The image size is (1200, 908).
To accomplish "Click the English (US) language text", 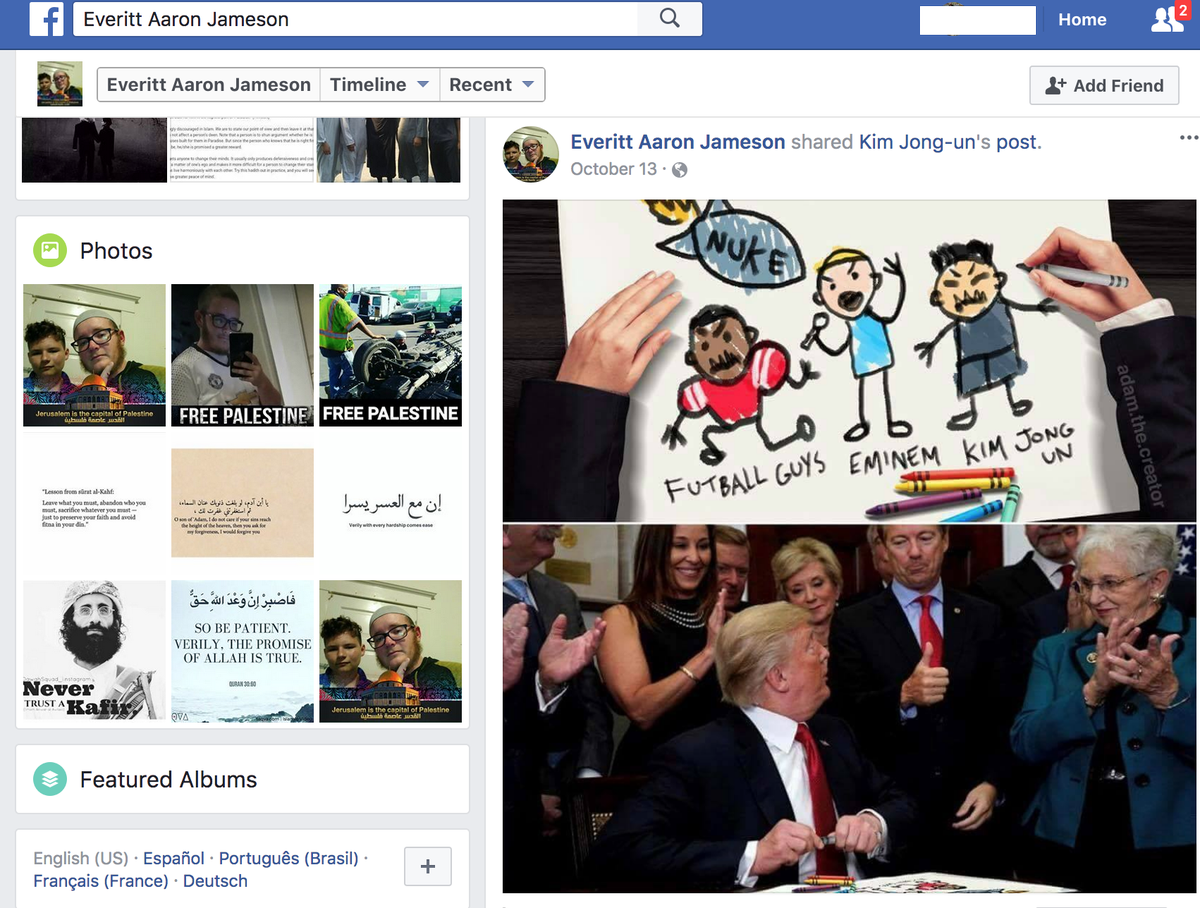I will point(81,858).
